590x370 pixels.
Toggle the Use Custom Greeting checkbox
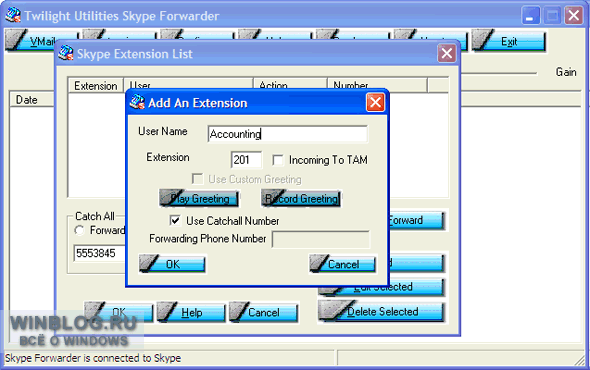point(197,179)
